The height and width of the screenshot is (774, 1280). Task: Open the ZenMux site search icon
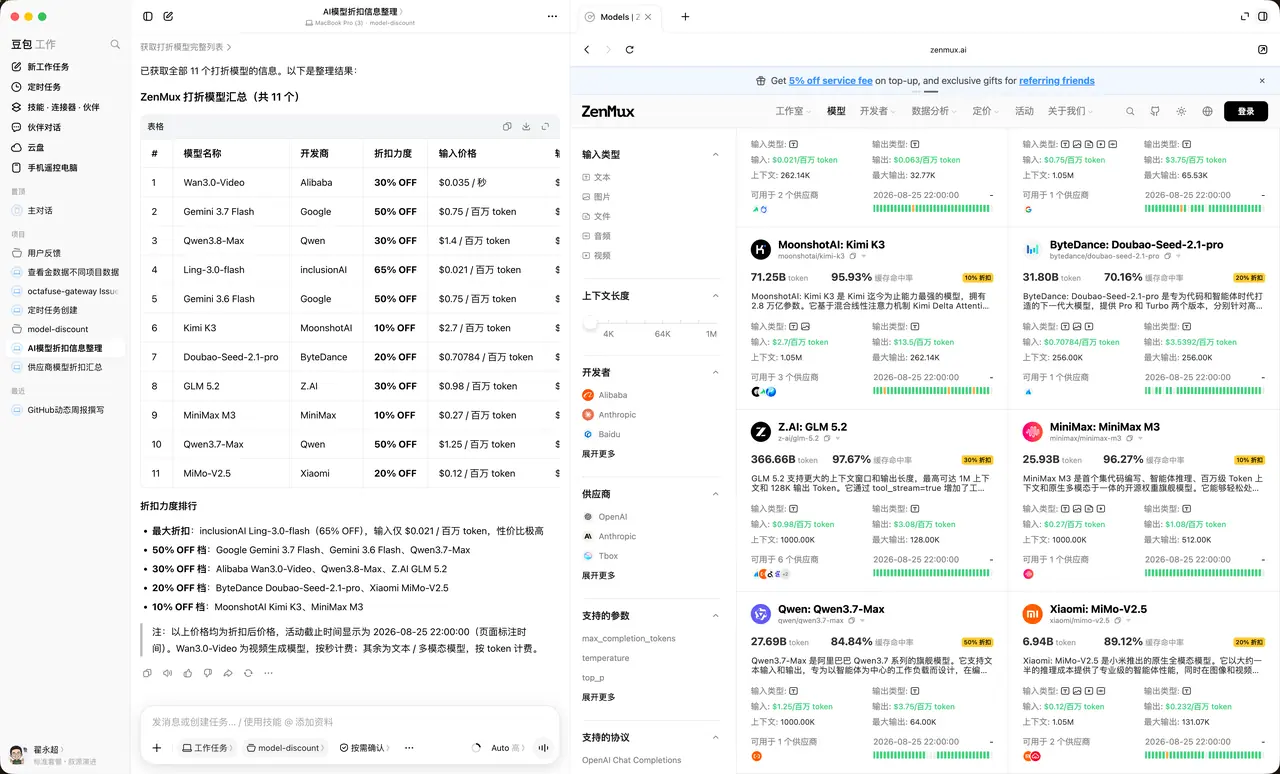click(1131, 112)
